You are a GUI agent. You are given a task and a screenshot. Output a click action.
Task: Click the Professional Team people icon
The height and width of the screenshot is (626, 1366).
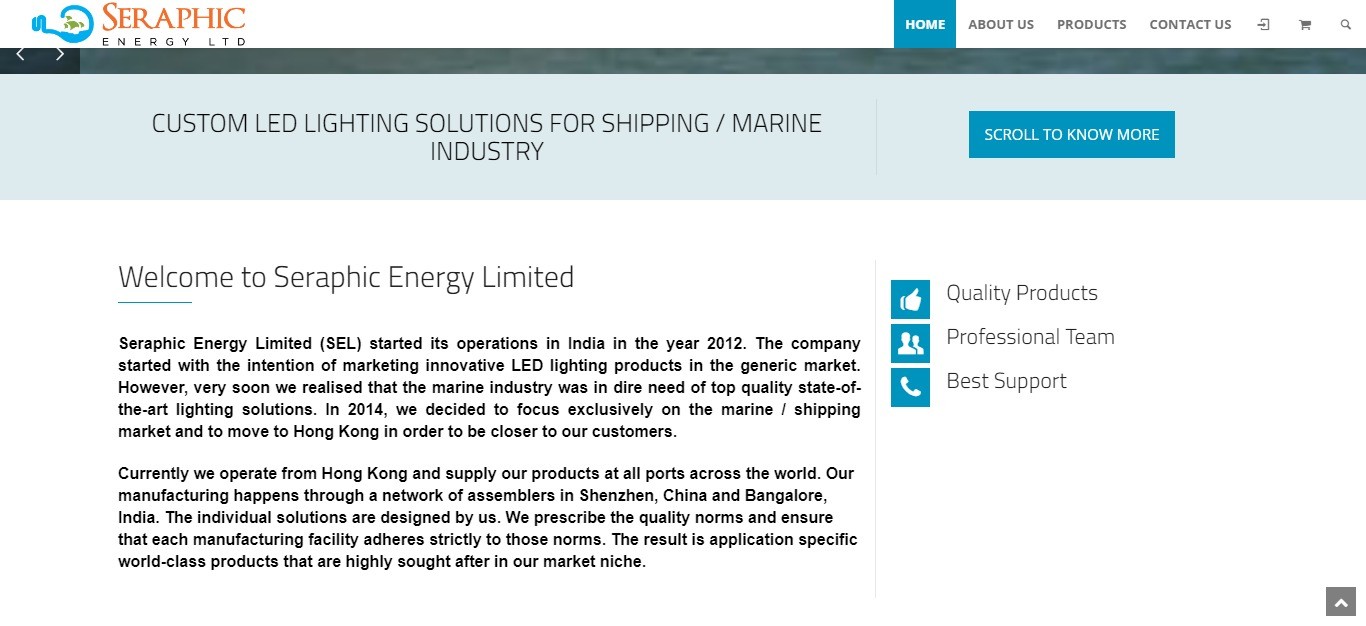click(910, 343)
